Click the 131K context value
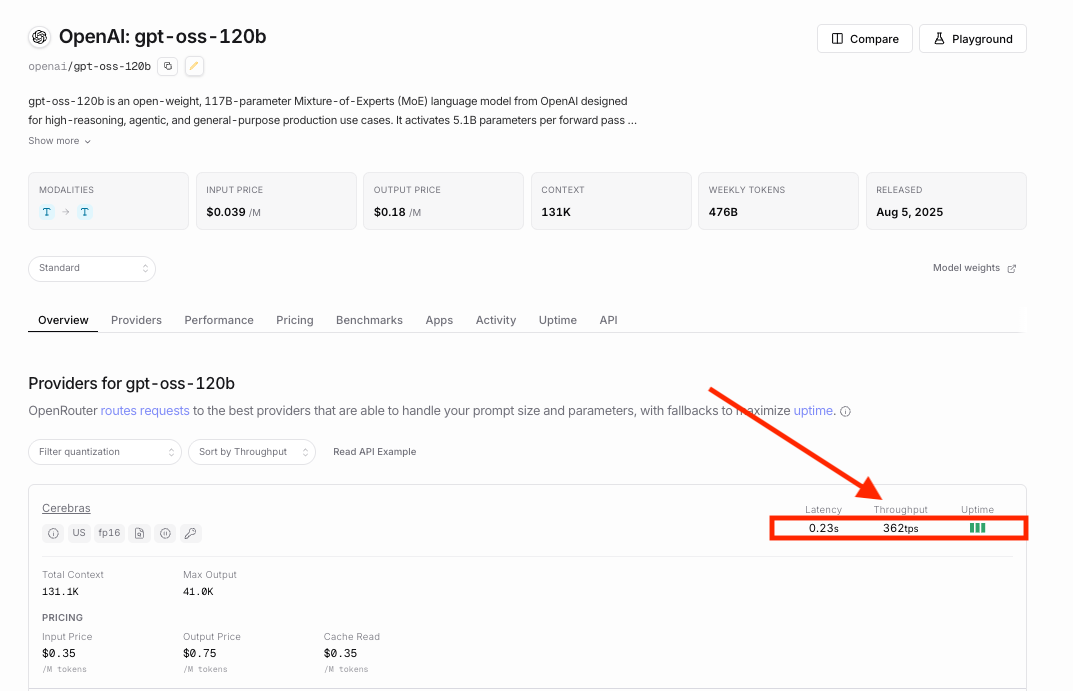This screenshot has width=1073, height=691. (556, 212)
